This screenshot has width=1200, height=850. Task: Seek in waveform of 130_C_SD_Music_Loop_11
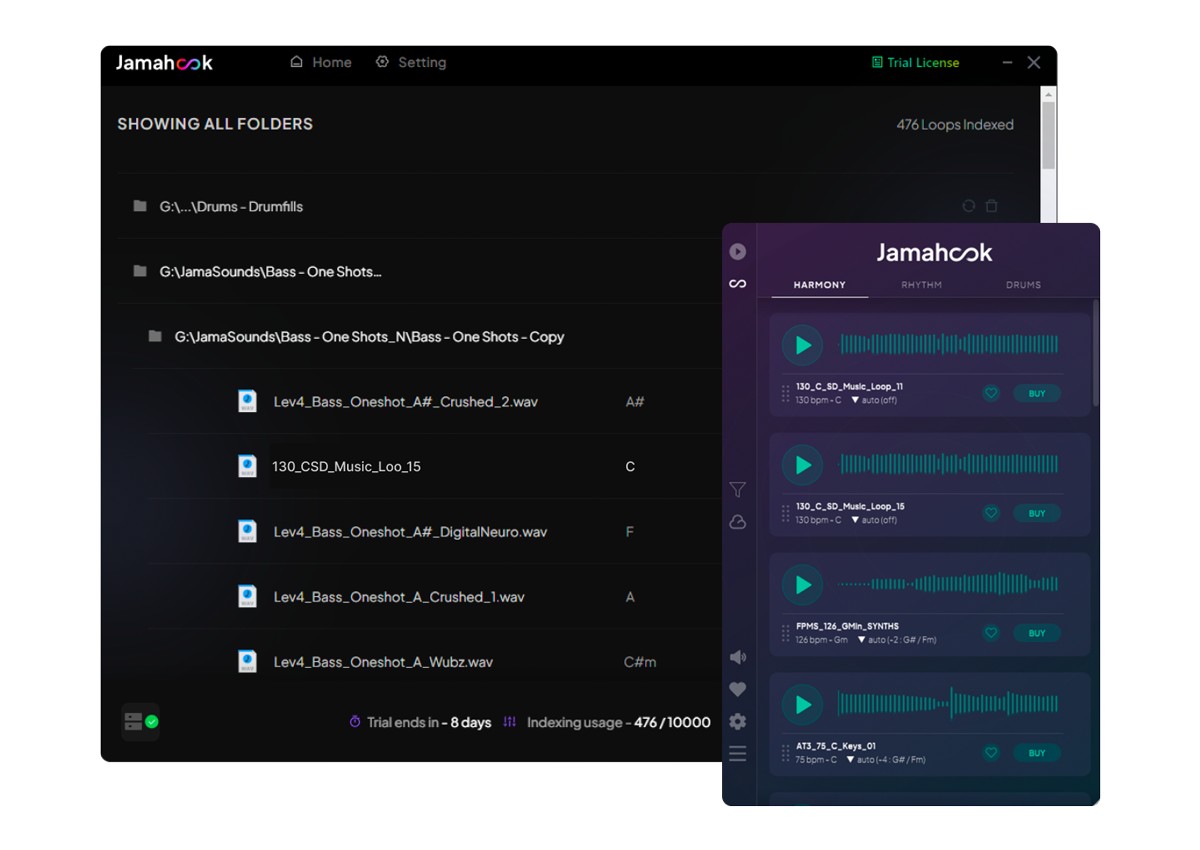949,345
